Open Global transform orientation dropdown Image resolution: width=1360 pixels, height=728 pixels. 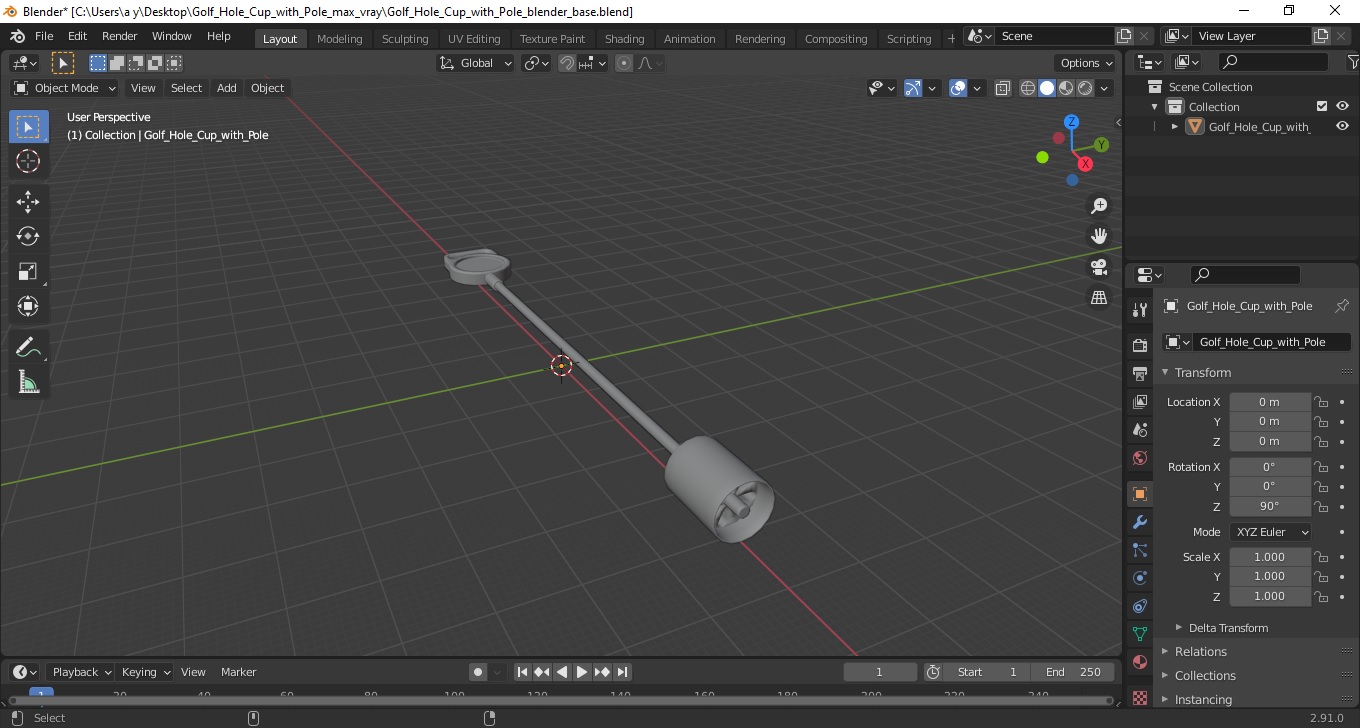click(x=476, y=63)
